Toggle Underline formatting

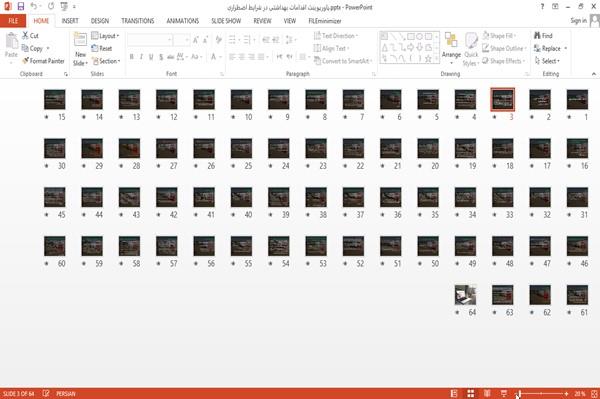(x=151, y=57)
